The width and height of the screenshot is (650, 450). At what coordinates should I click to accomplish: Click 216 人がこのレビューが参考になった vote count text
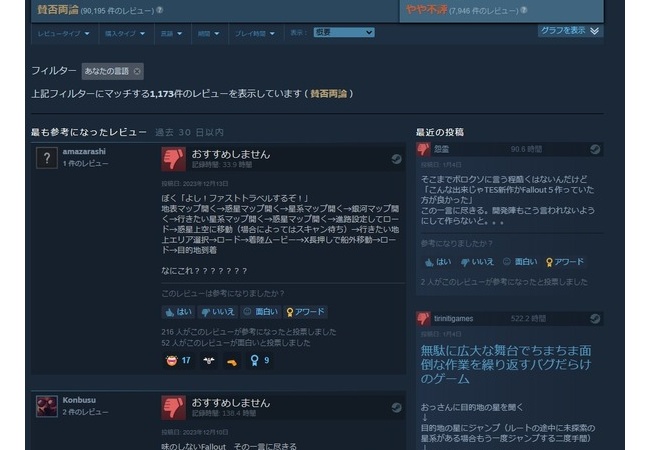point(249,332)
